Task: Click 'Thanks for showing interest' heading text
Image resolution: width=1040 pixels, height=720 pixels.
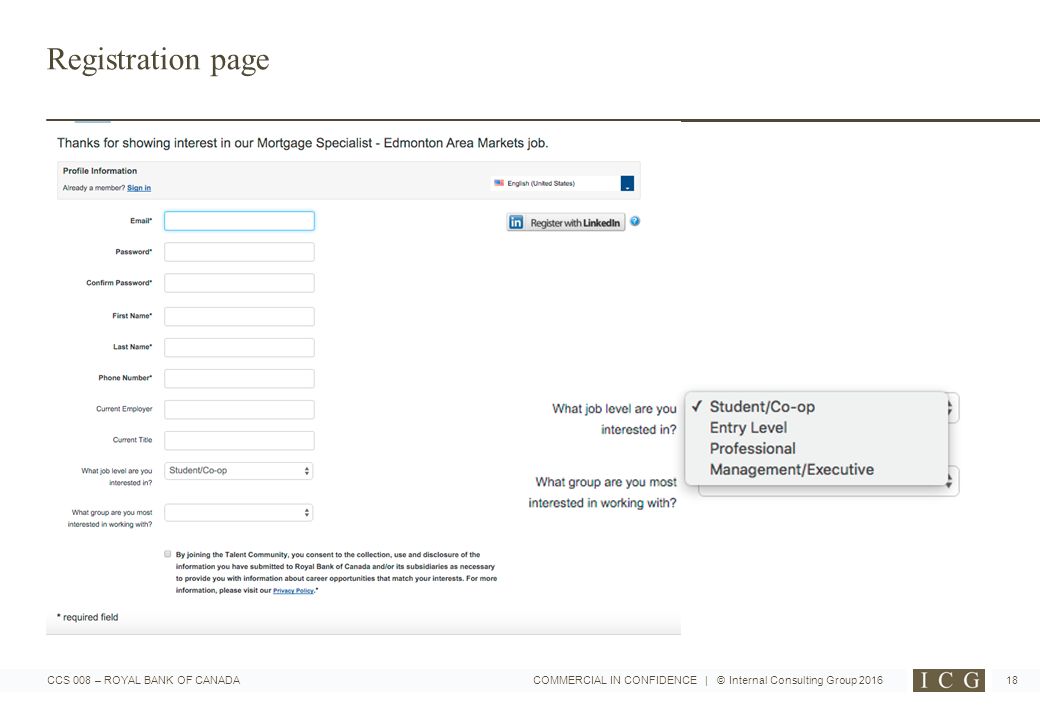Action: pos(302,143)
